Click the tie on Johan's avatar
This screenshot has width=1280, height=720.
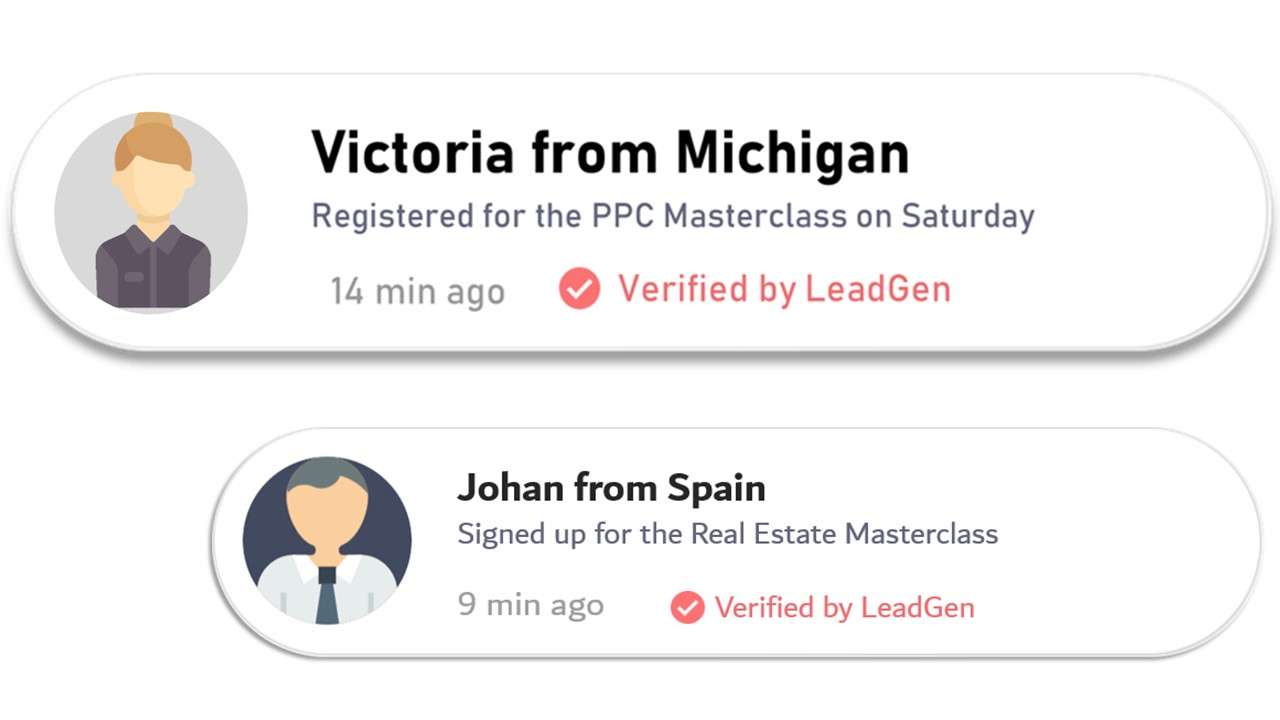pos(327,594)
